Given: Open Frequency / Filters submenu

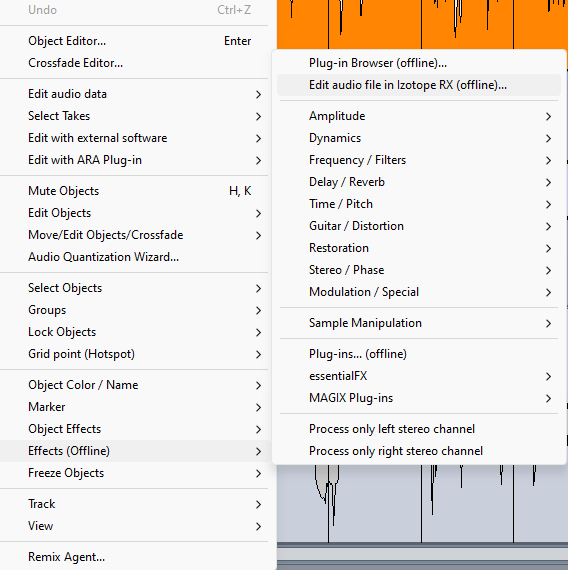Looking at the screenshot, I should 419,160.
